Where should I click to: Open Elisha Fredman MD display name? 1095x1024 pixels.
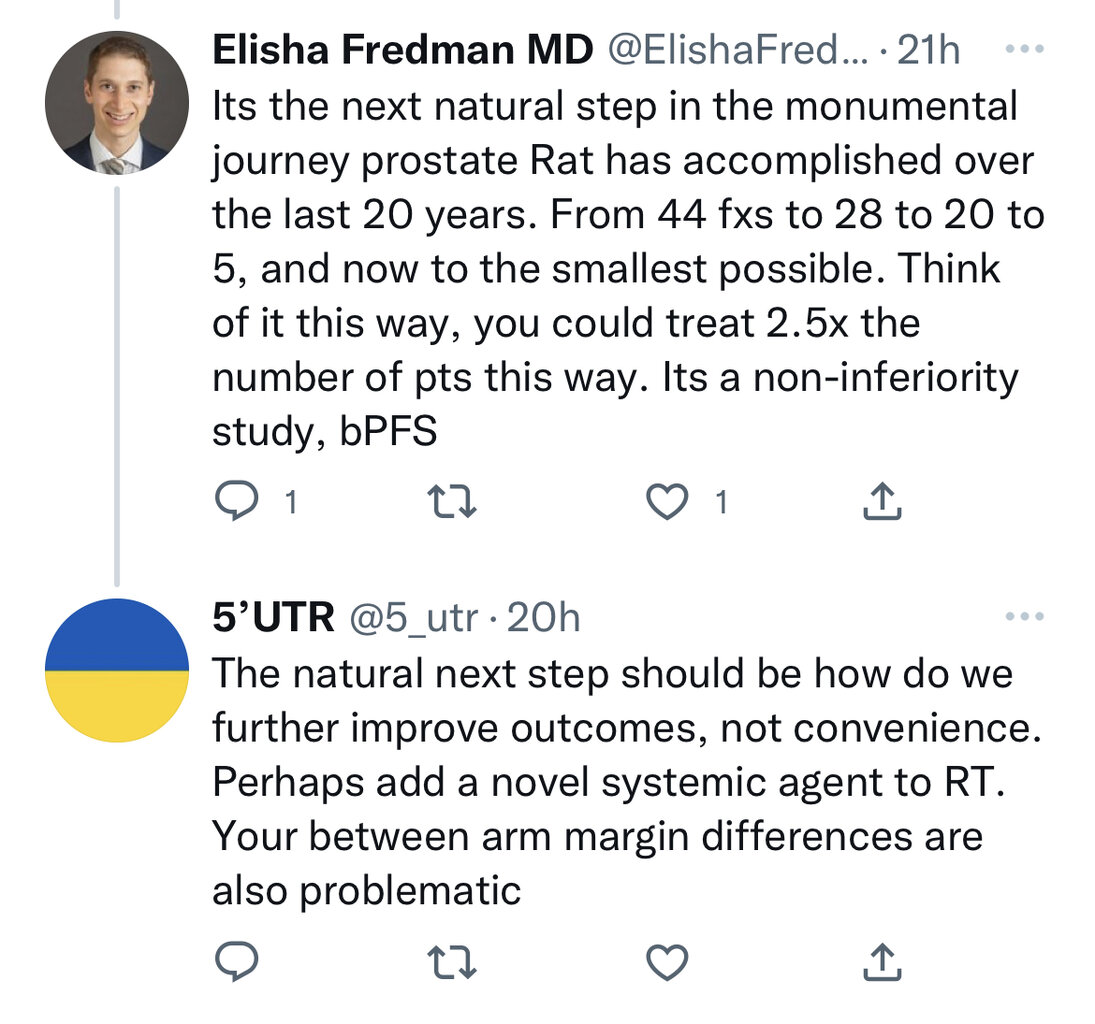pyautogui.click(x=403, y=50)
